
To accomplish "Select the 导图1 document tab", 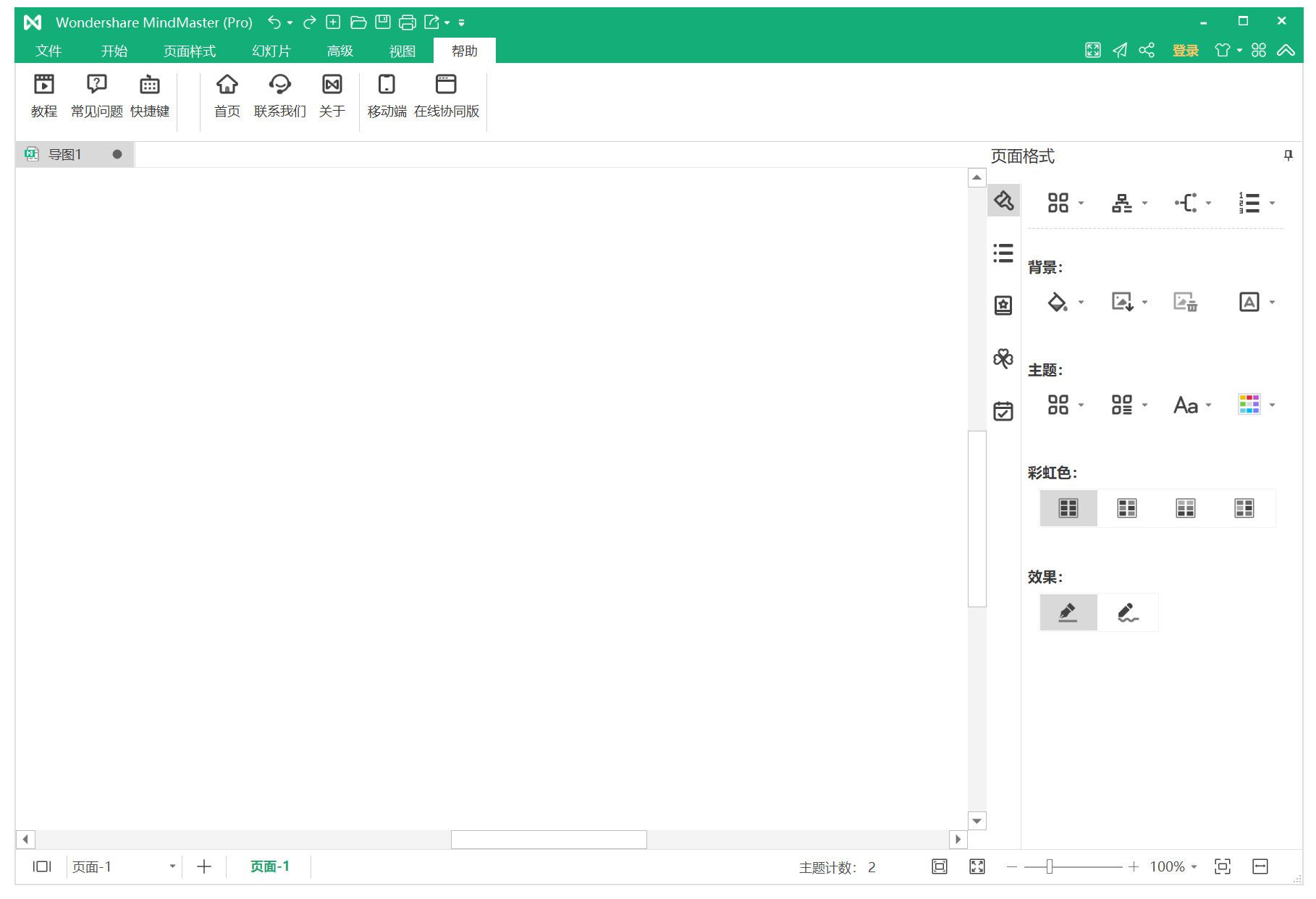I will click(x=65, y=154).
